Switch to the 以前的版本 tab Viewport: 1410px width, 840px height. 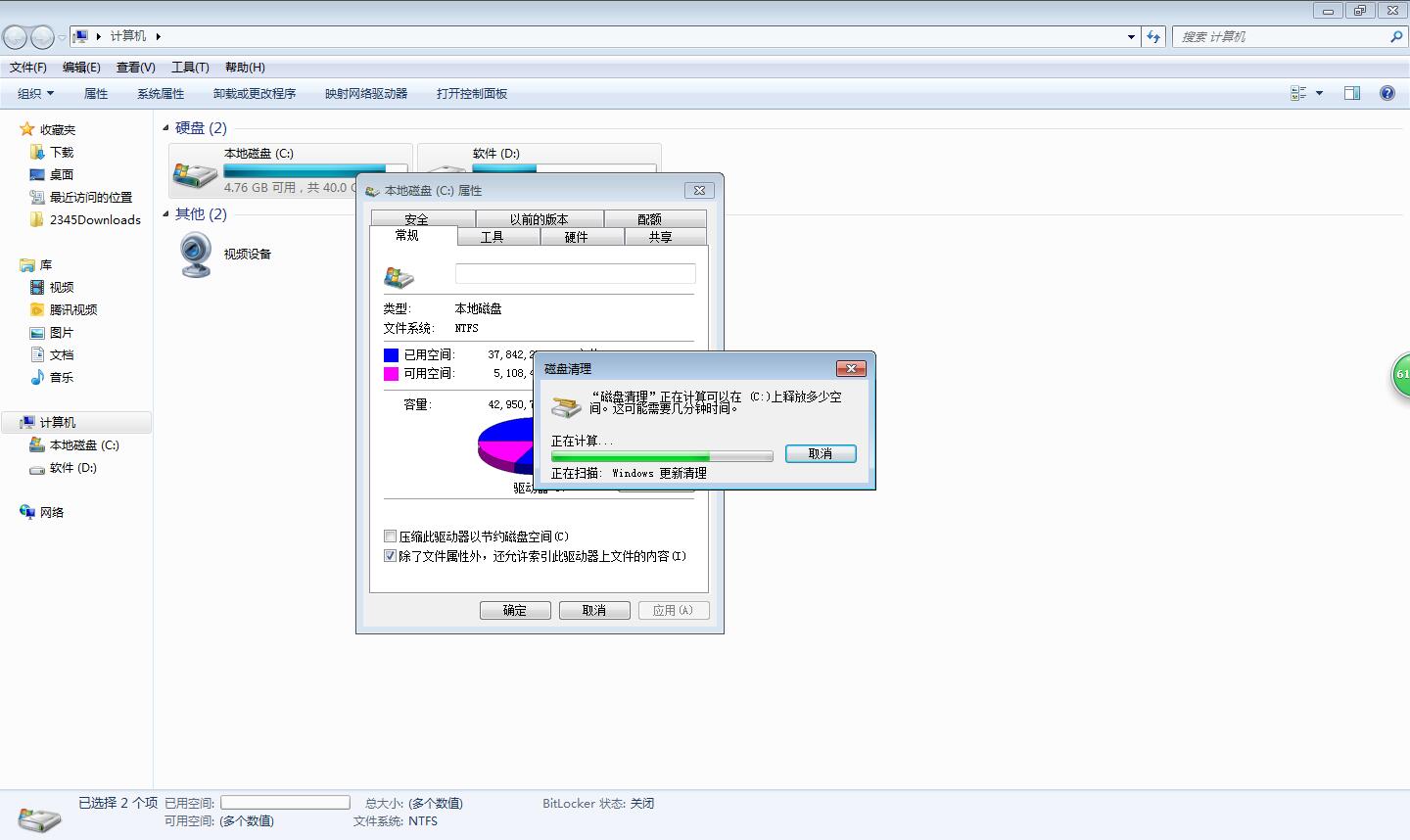point(539,219)
